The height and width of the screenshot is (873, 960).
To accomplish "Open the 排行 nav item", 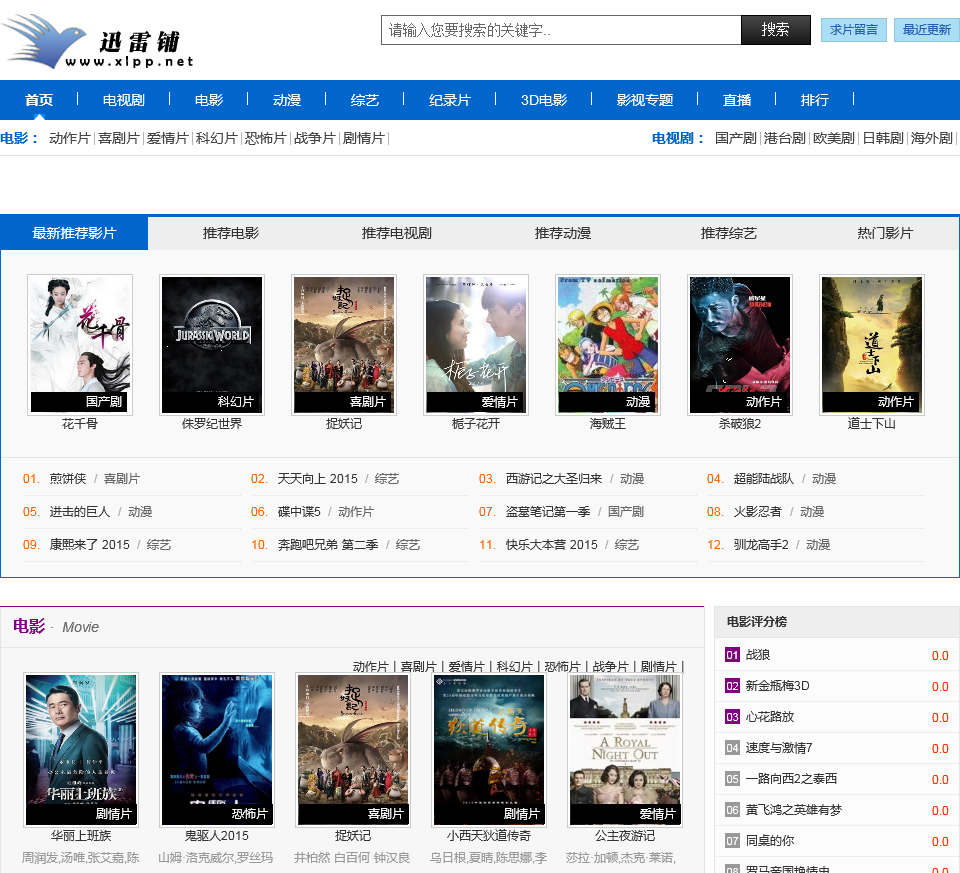I will (815, 100).
